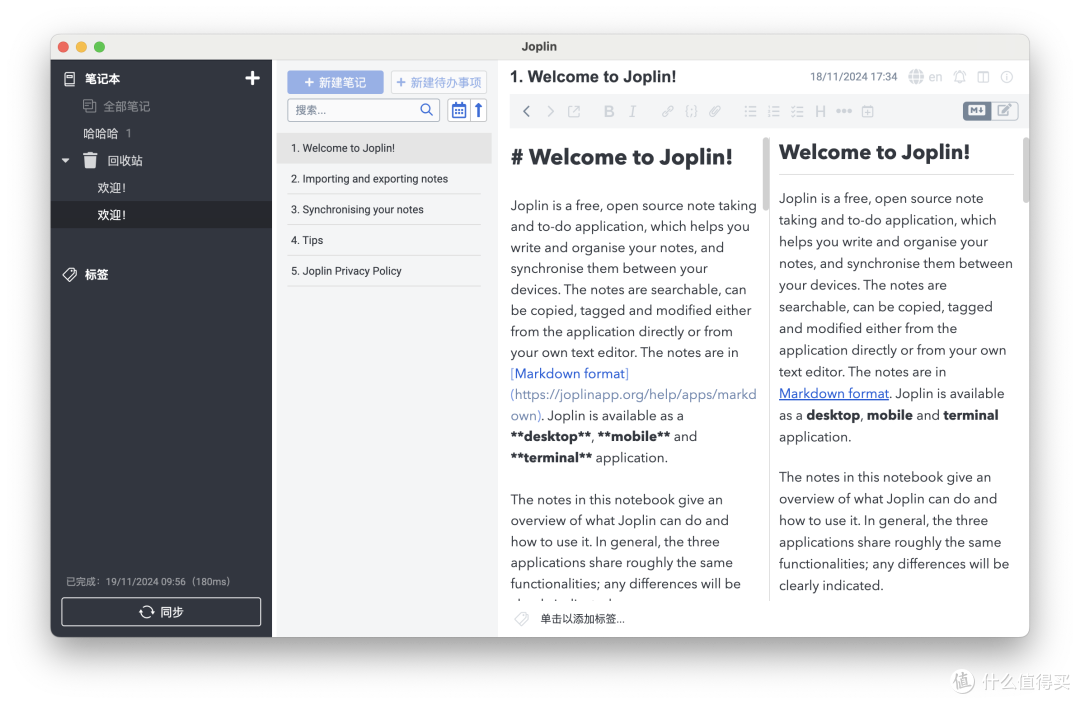The image size is (1080, 704).
Task: Select the first 欢迎! trash notebook
Action: pyautogui.click(x=112, y=187)
